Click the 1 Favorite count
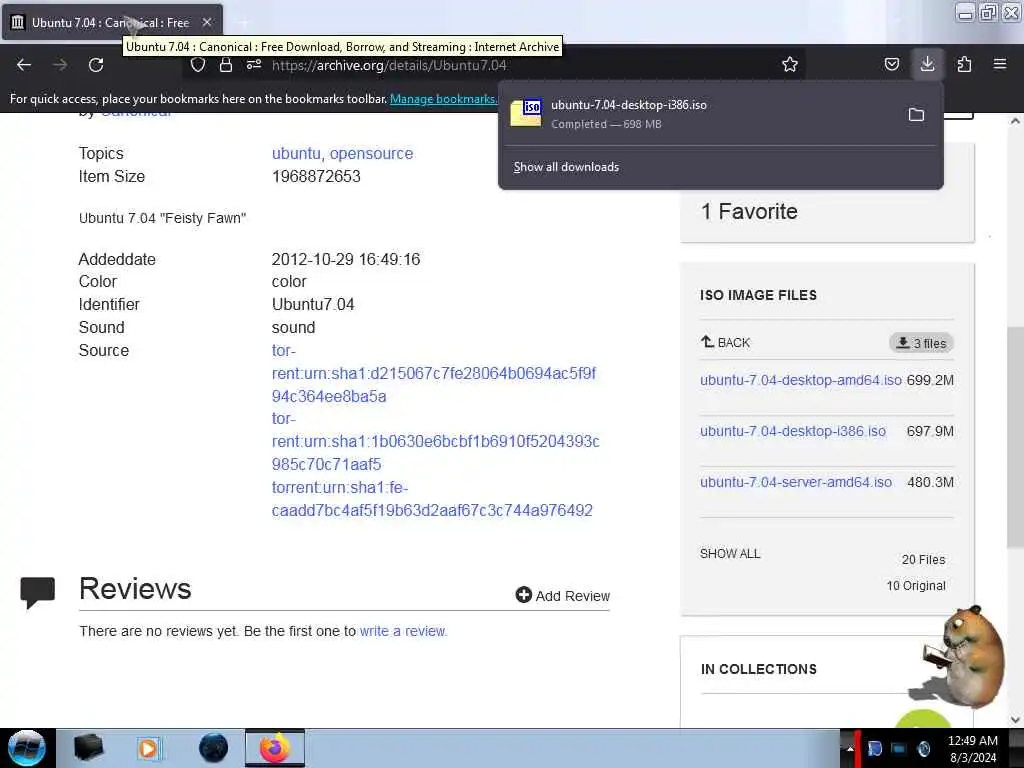Image resolution: width=1024 pixels, height=768 pixels. [749, 212]
